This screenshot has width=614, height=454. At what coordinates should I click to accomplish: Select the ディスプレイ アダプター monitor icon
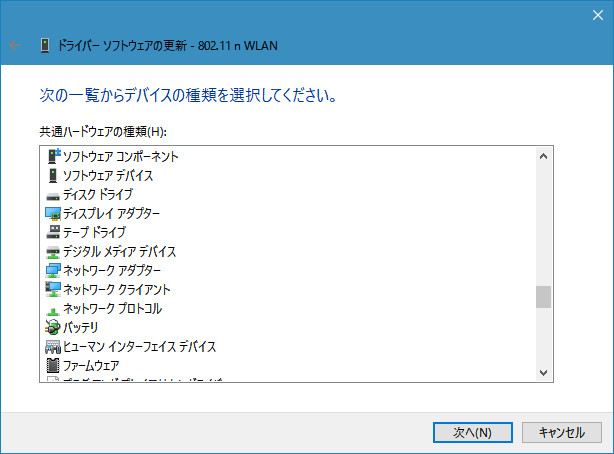pos(53,213)
